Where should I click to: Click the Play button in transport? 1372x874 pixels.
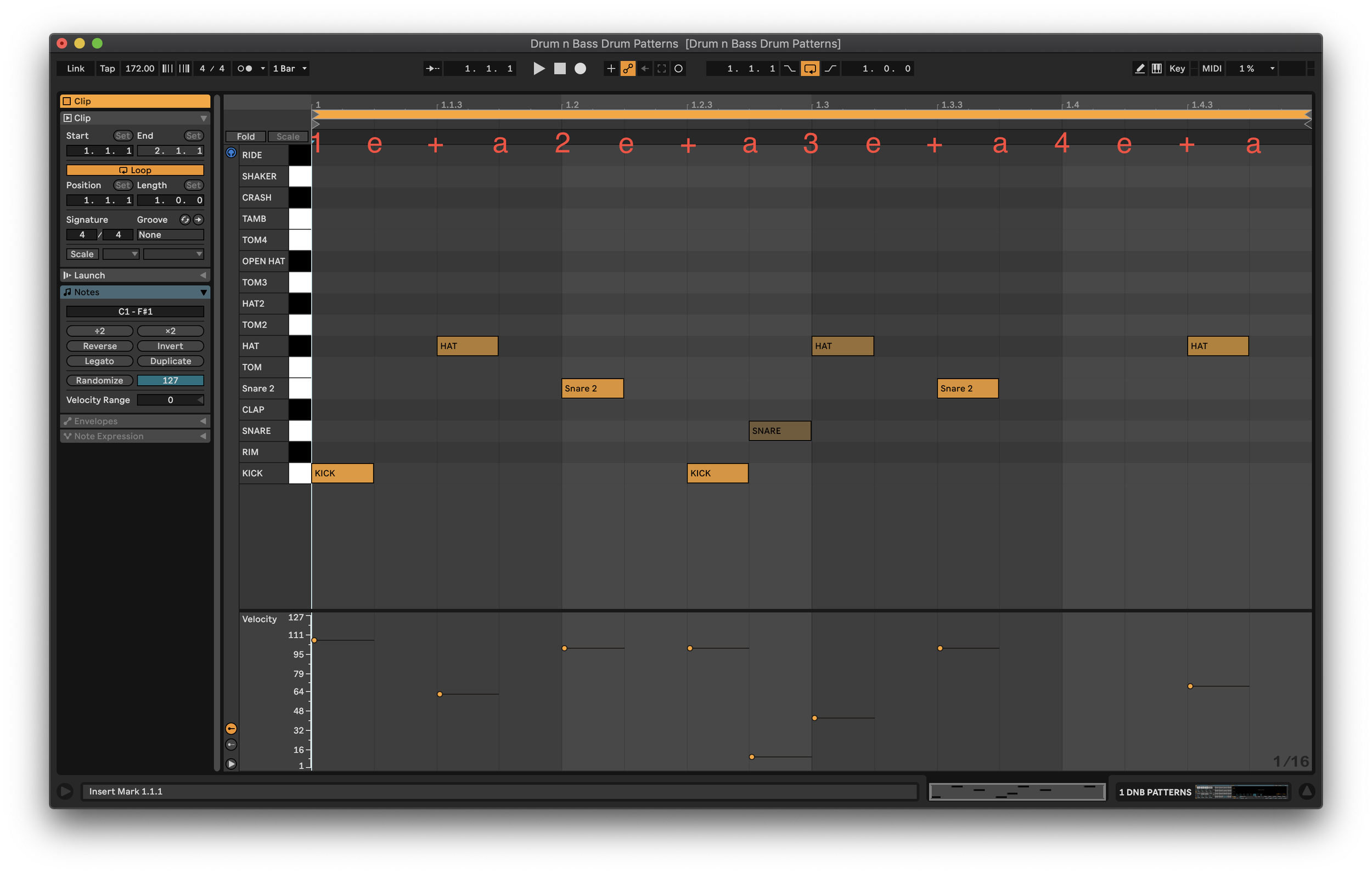(x=538, y=69)
